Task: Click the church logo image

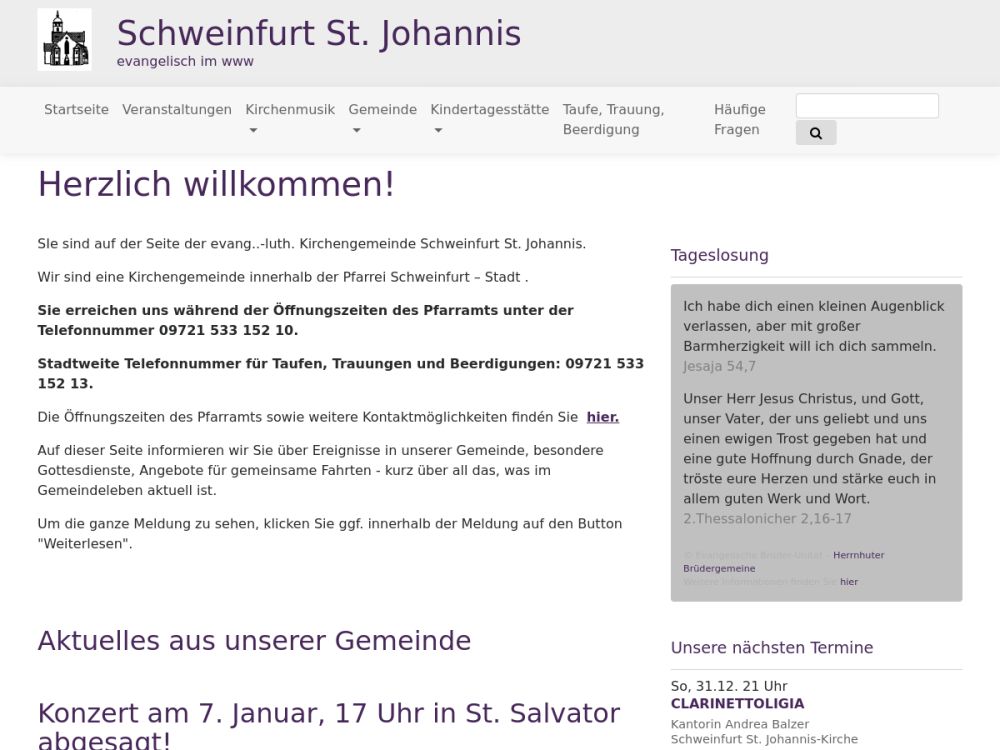Action: 64,40
